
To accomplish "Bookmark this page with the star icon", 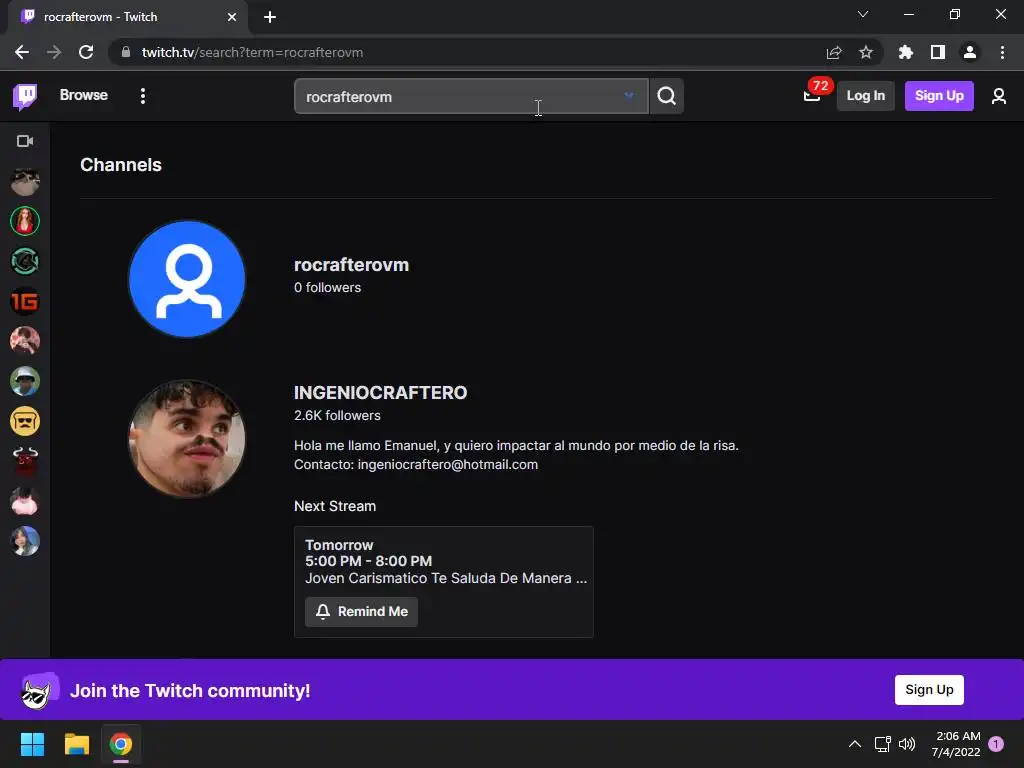I will 866,52.
